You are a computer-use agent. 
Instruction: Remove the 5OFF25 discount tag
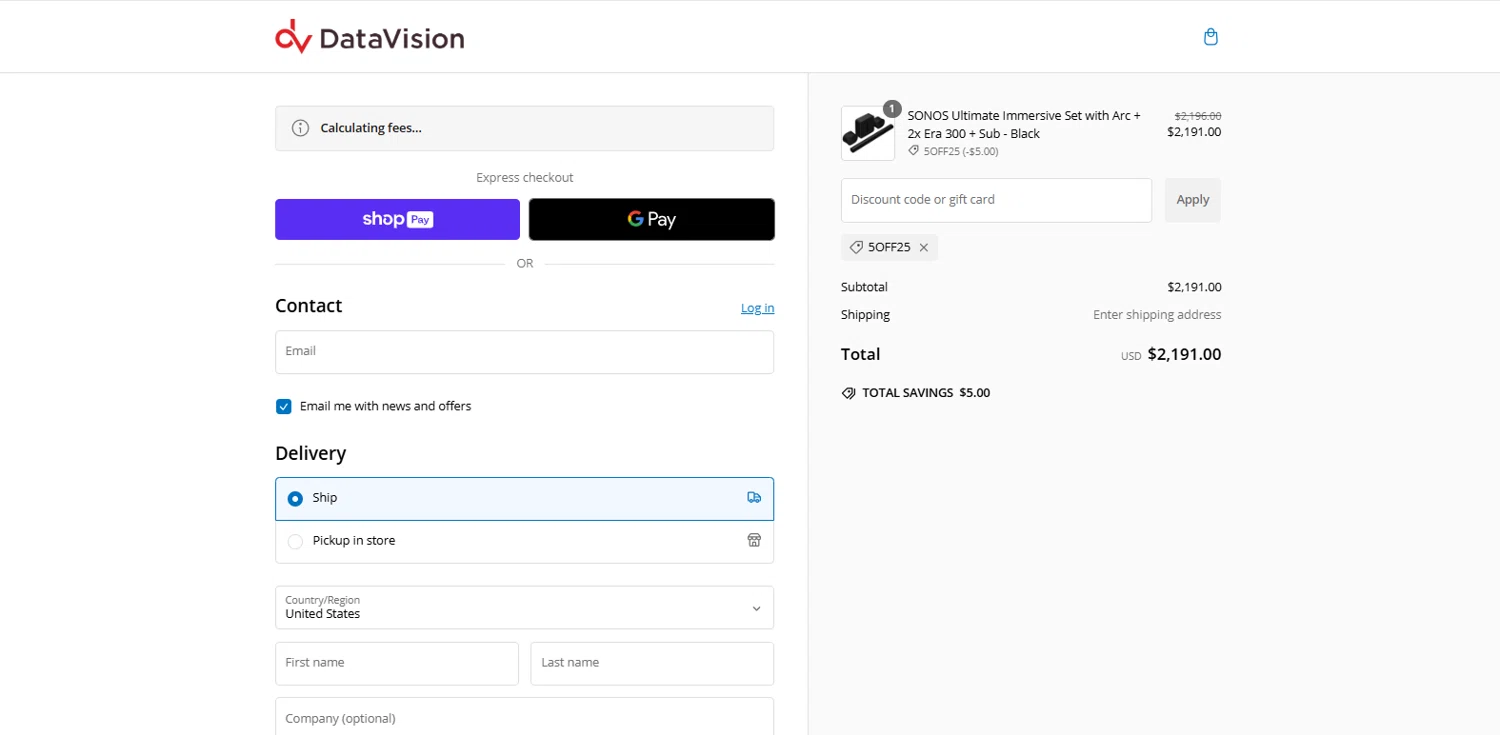pyautogui.click(x=924, y=247)
